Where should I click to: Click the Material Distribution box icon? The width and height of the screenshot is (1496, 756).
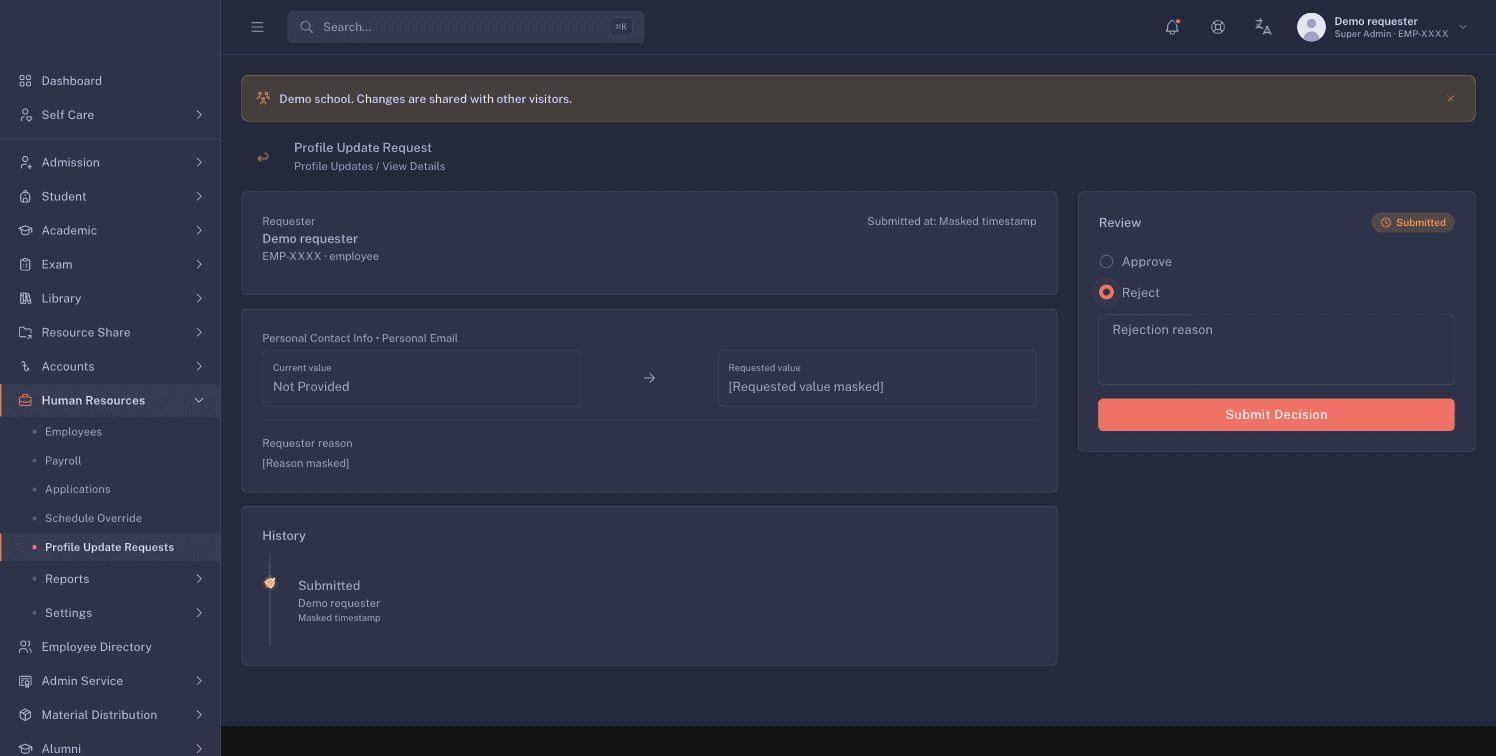pyautogui.click(x=26, y=715)
